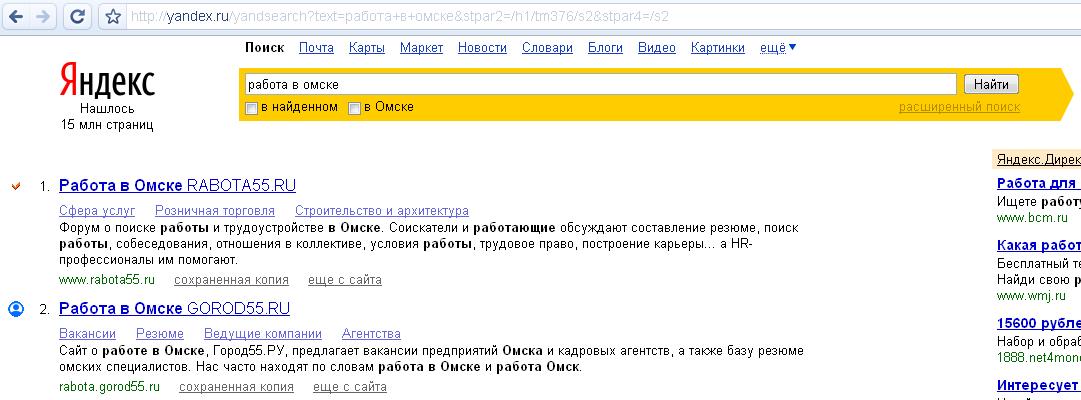Click the Нашлось label under the logo

pos(107,109)
